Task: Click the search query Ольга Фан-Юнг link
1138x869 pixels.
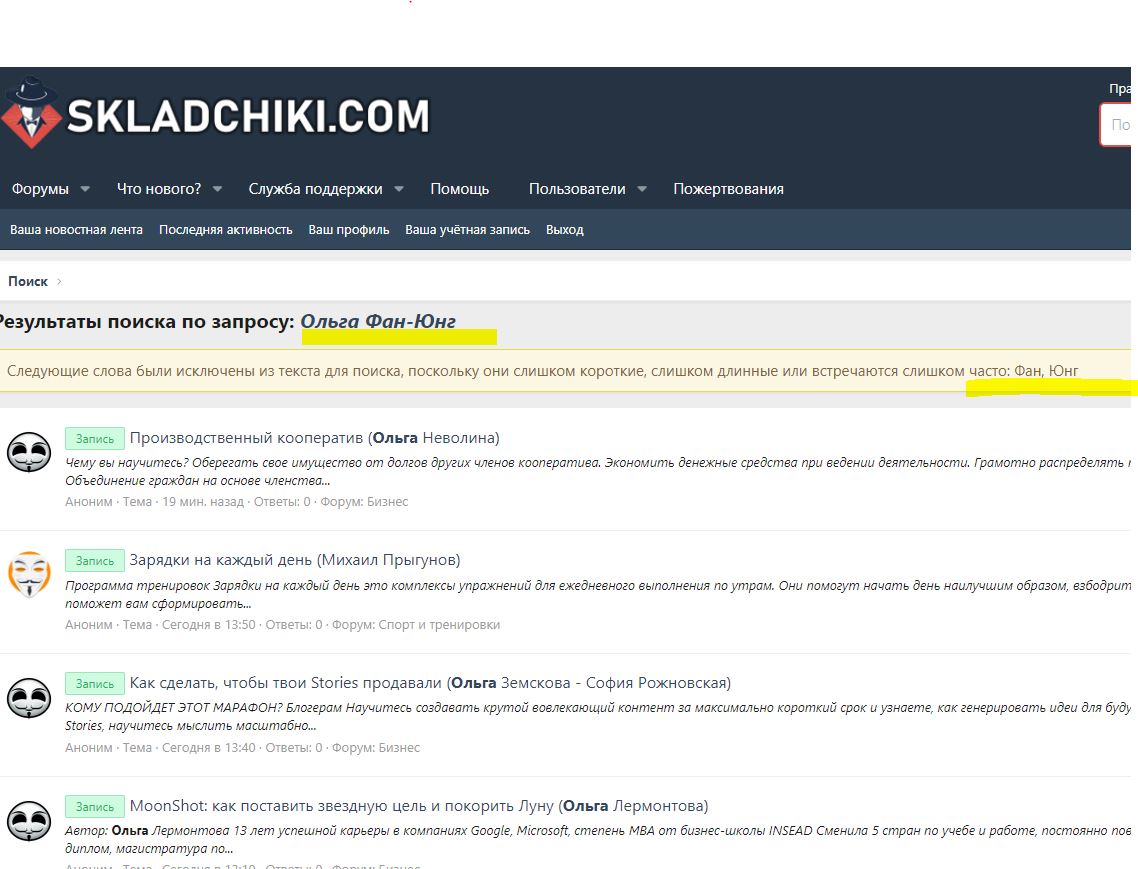Action: 378,321
